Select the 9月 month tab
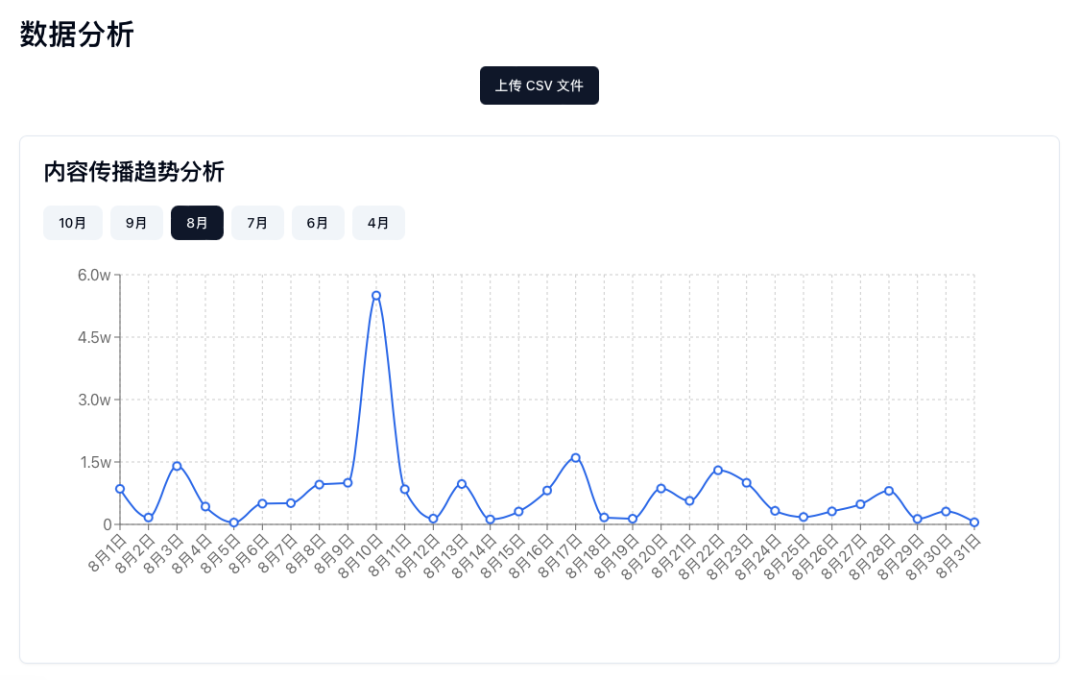1080x680 pixels. click(136, 223)
